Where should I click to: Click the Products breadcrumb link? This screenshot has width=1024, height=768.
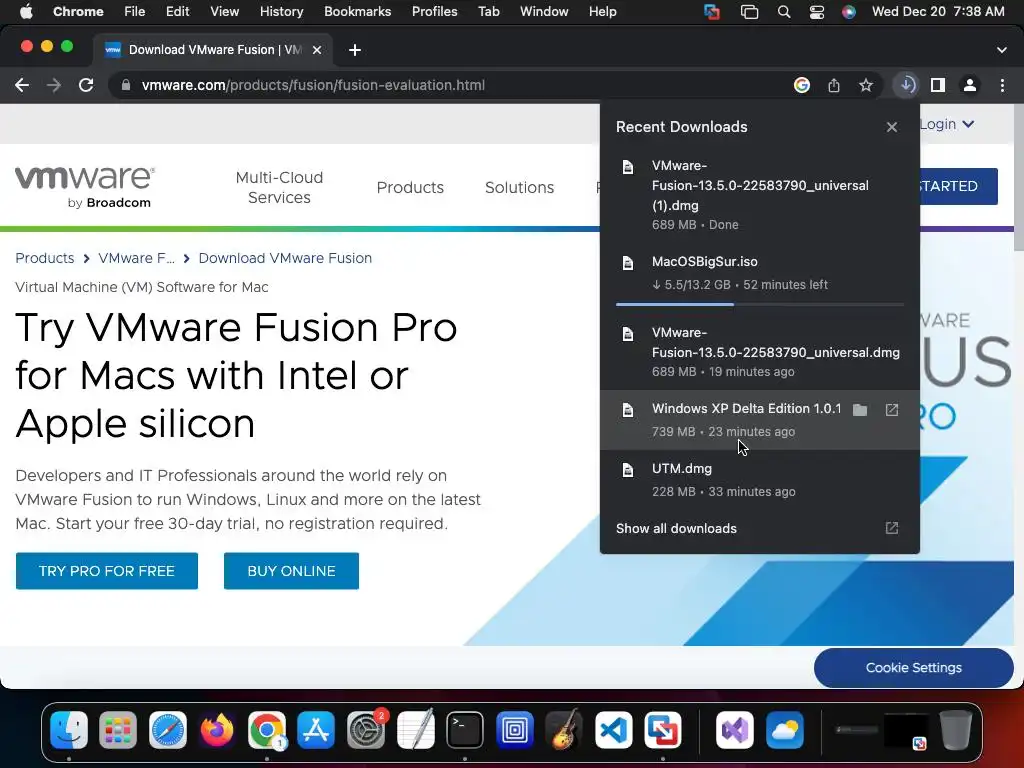(44, 258)
